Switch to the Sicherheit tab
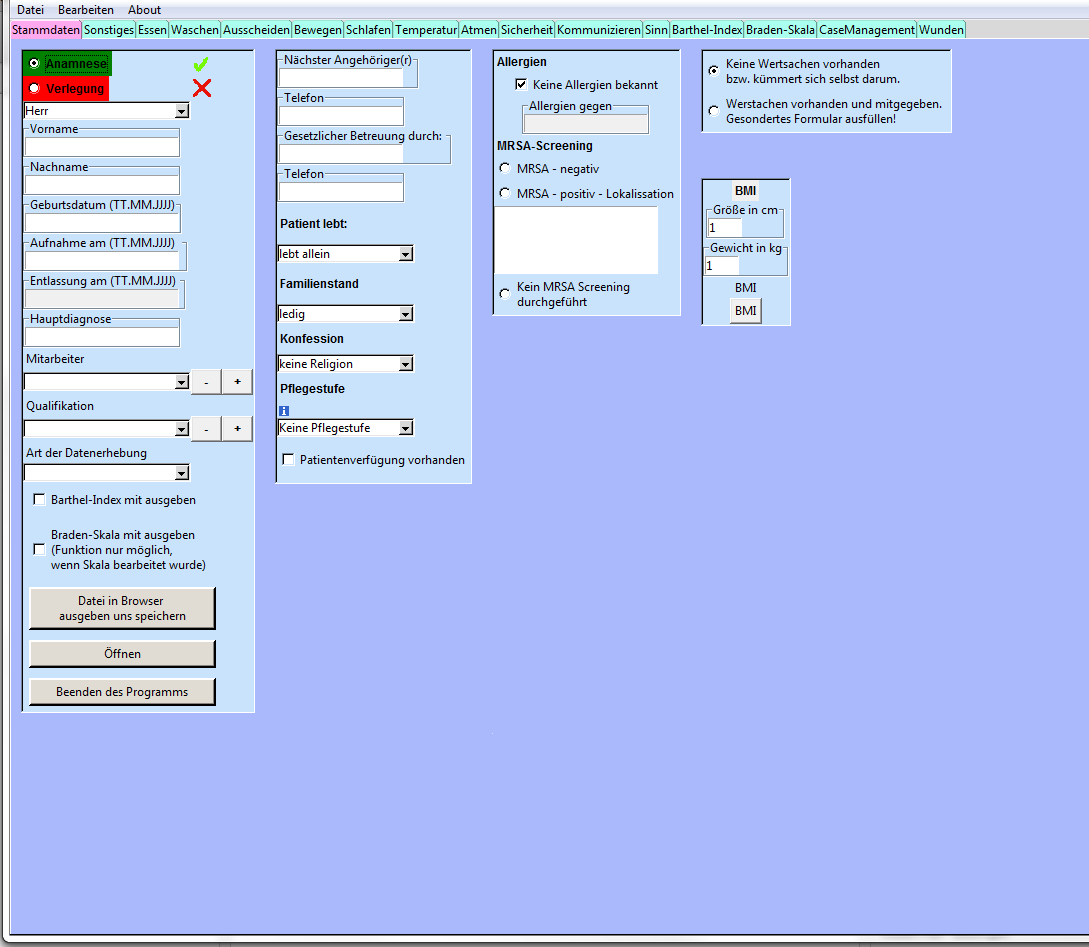This screenshot has width=1089, height=947. 526,30
